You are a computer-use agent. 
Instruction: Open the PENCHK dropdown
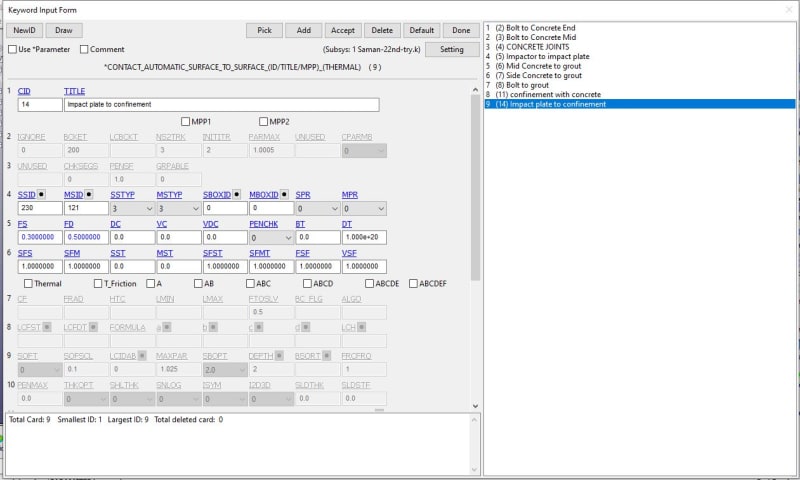point(271,238)
